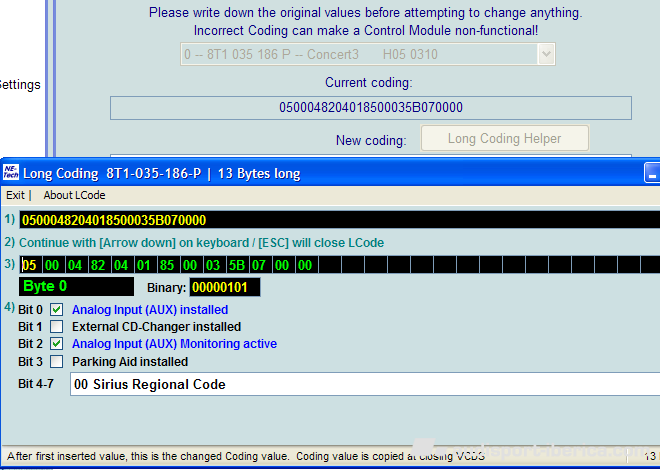Open the Exit menu
660x470 pixels.
tap(15, 196)
